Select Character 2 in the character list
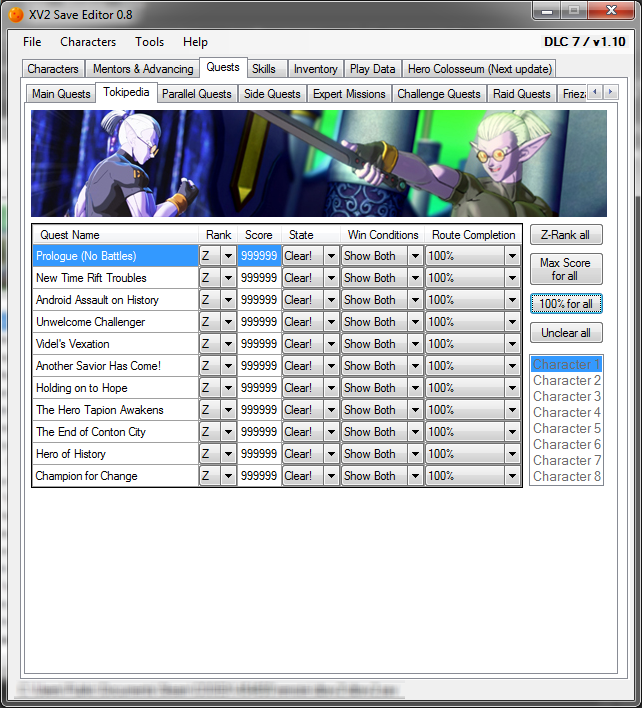The height and width of the screenshot is (708, 642). (567, 381)
